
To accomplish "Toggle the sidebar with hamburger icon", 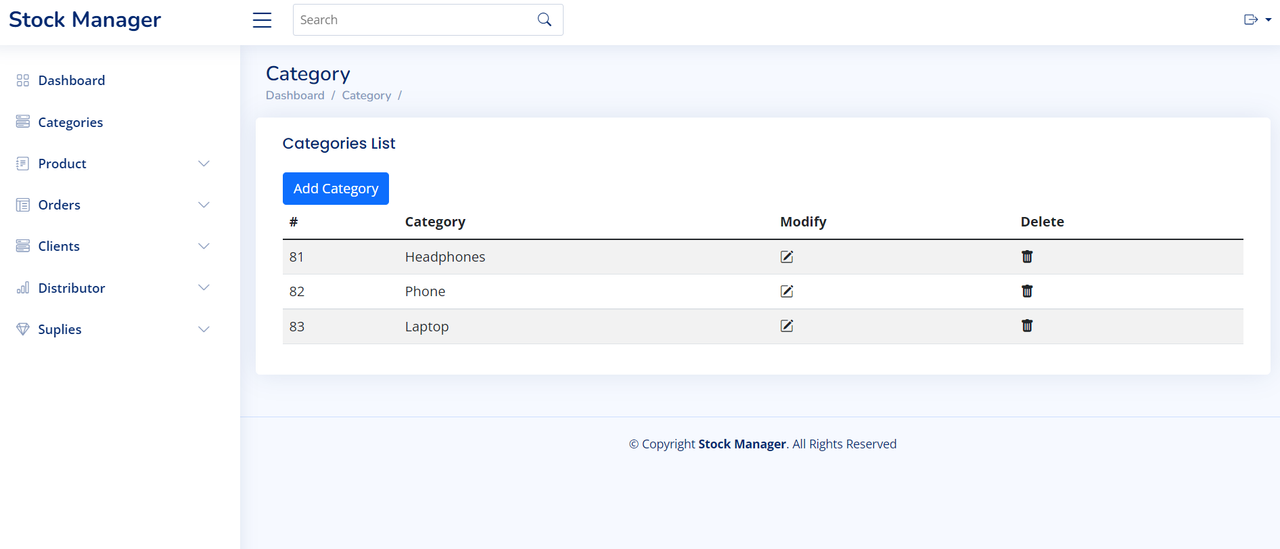I will [x=262, y=20].
